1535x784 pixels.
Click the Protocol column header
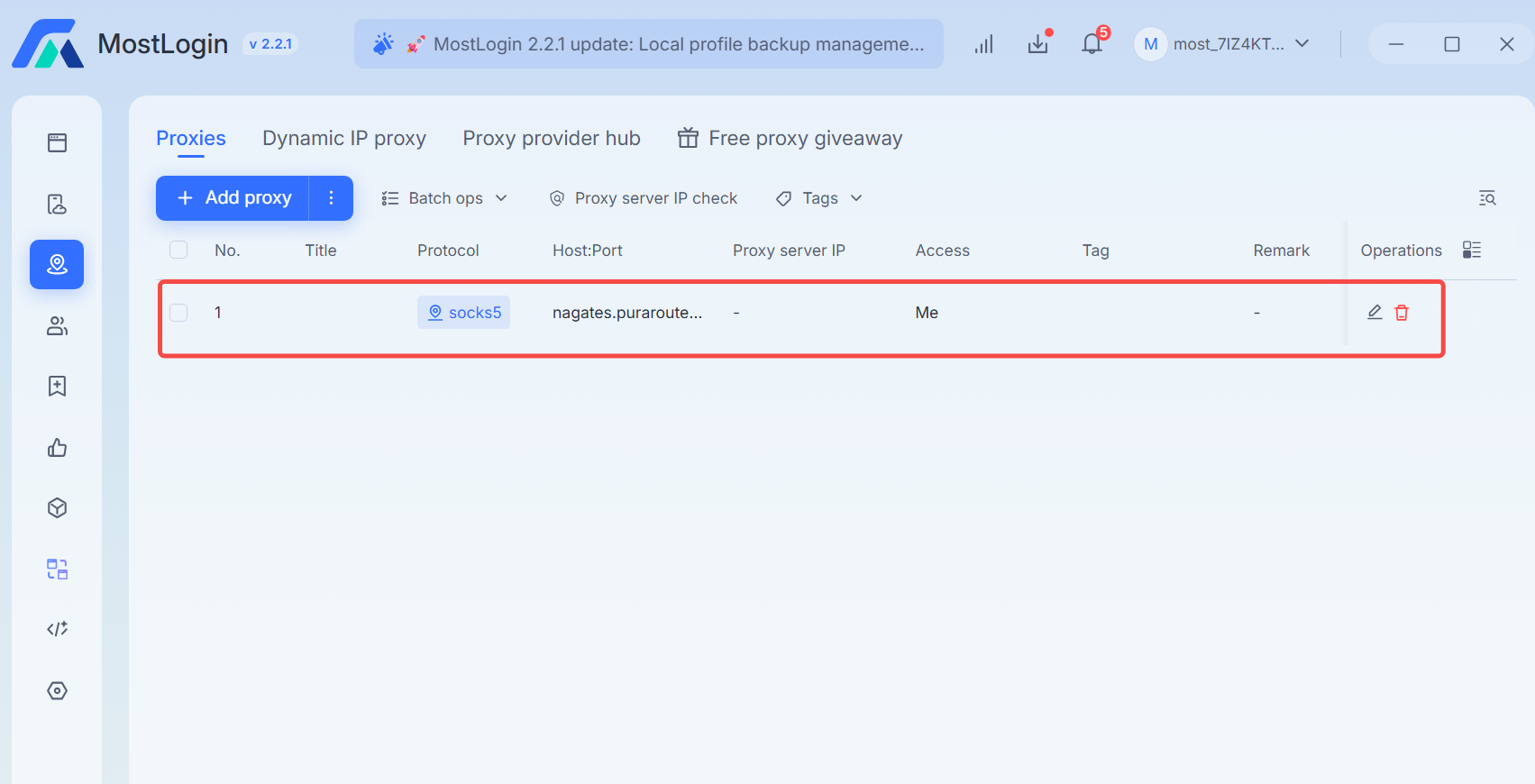tap(448, 251)
